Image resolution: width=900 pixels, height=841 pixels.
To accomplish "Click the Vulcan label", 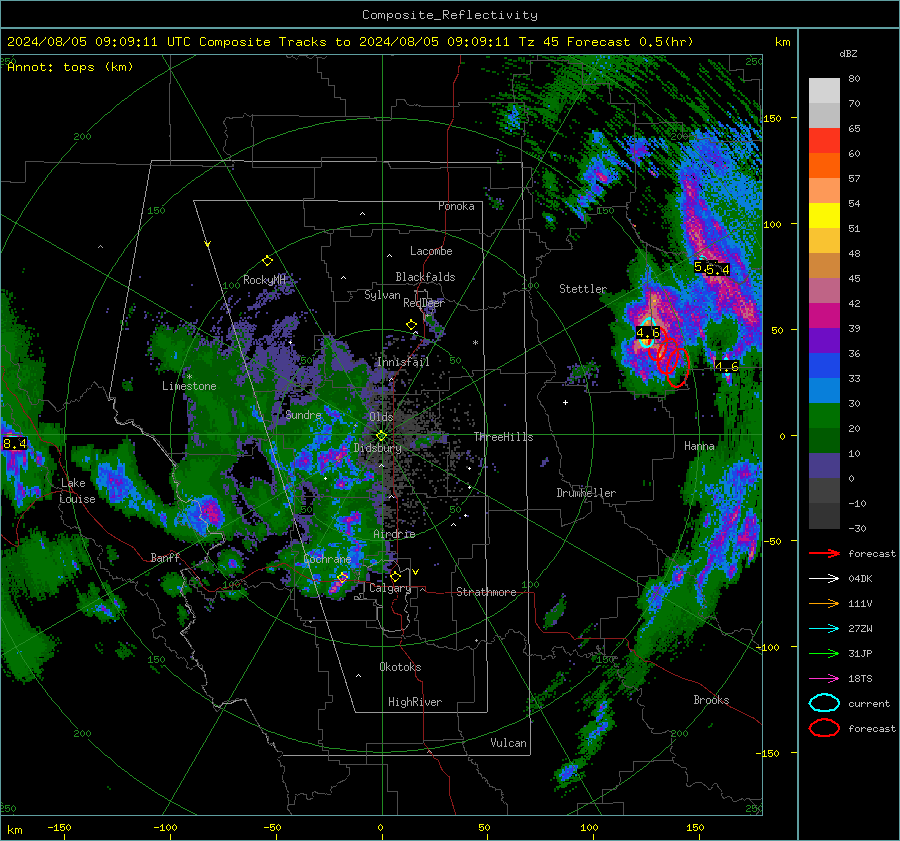I will pyautogui.click(x=509, y=743).
